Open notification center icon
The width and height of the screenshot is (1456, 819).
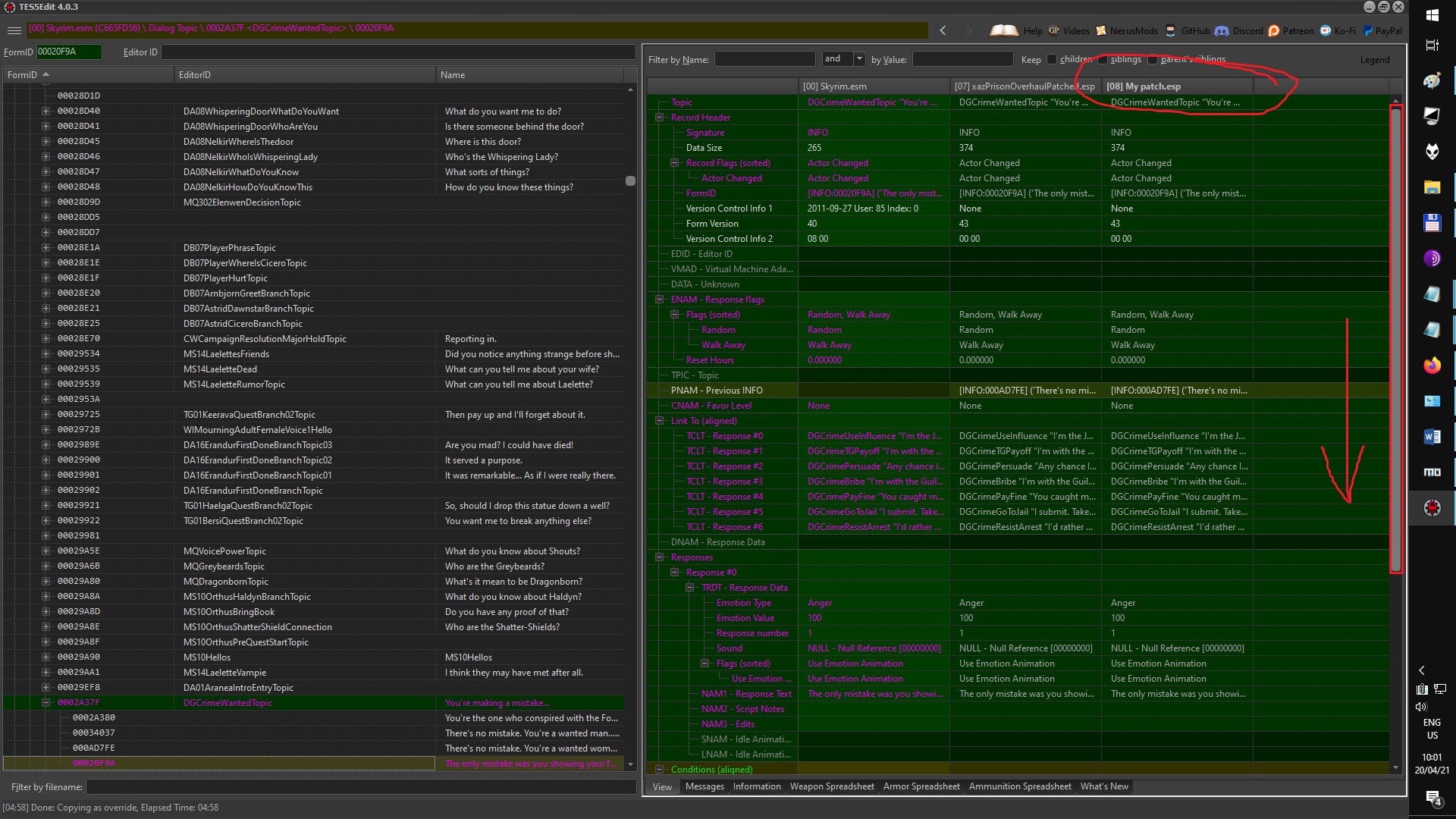coord(1432,798)
